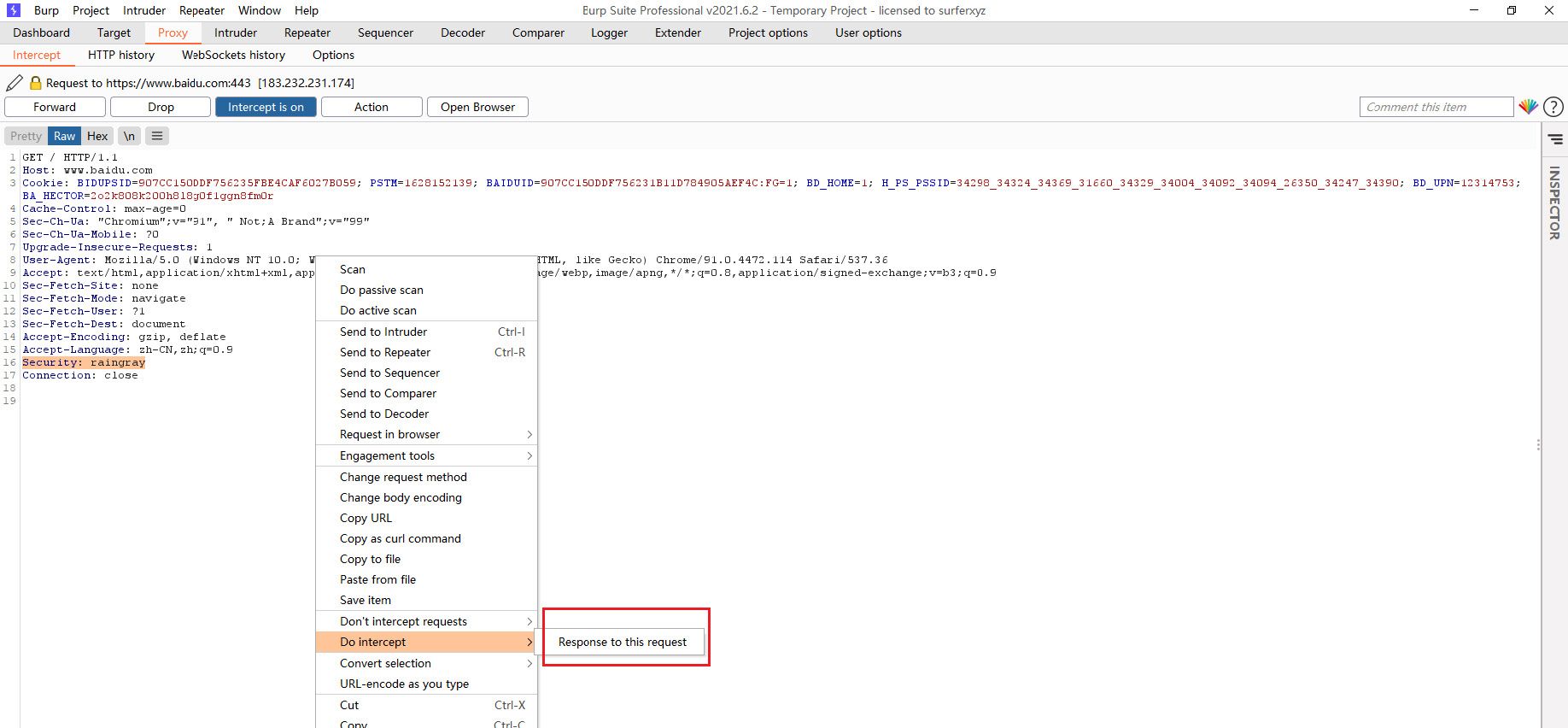Toggle the Intercept is on button
Viewport: 1568px width, 728px height.
click(266, 107)
